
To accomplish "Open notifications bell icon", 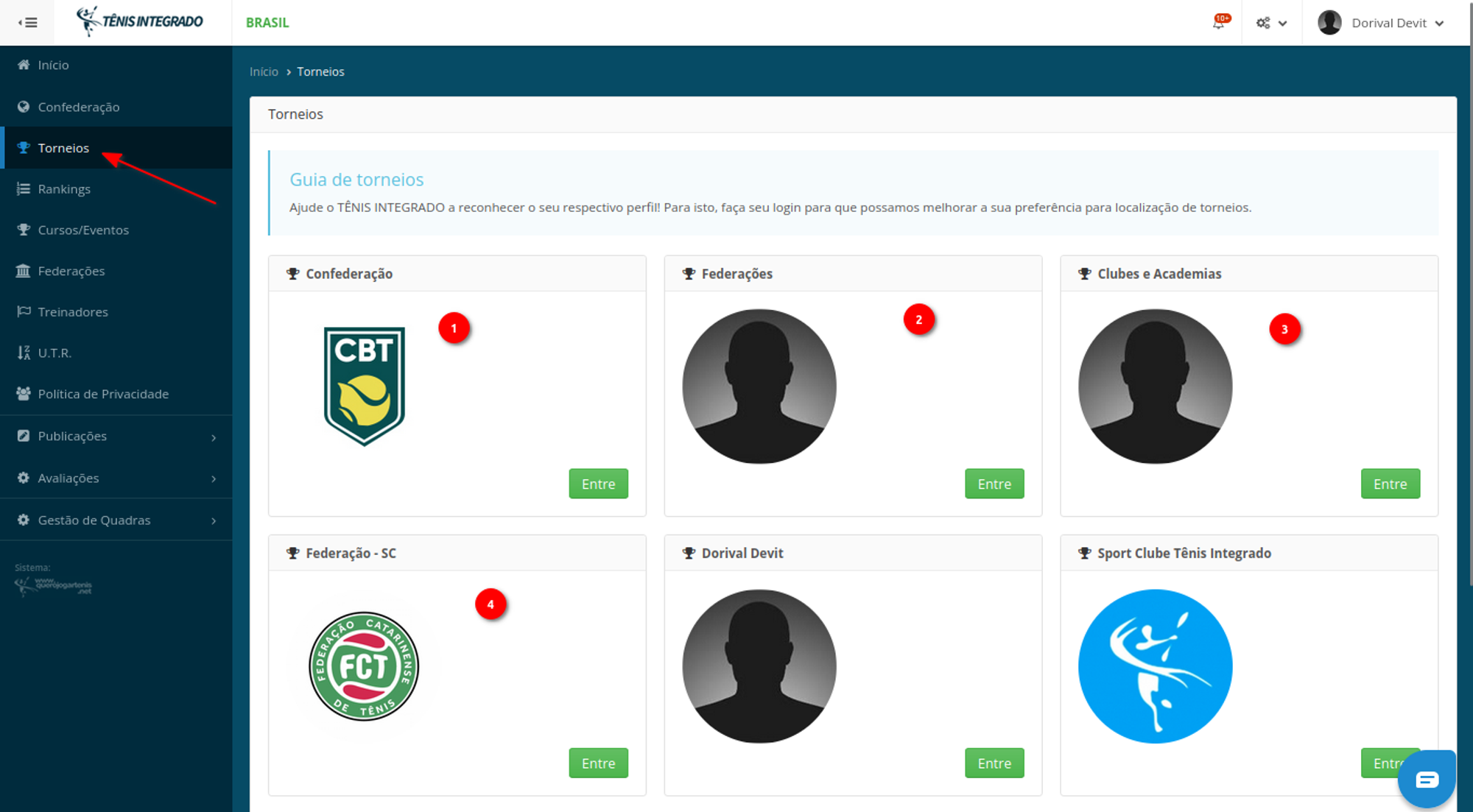I will coord(1219,23).
